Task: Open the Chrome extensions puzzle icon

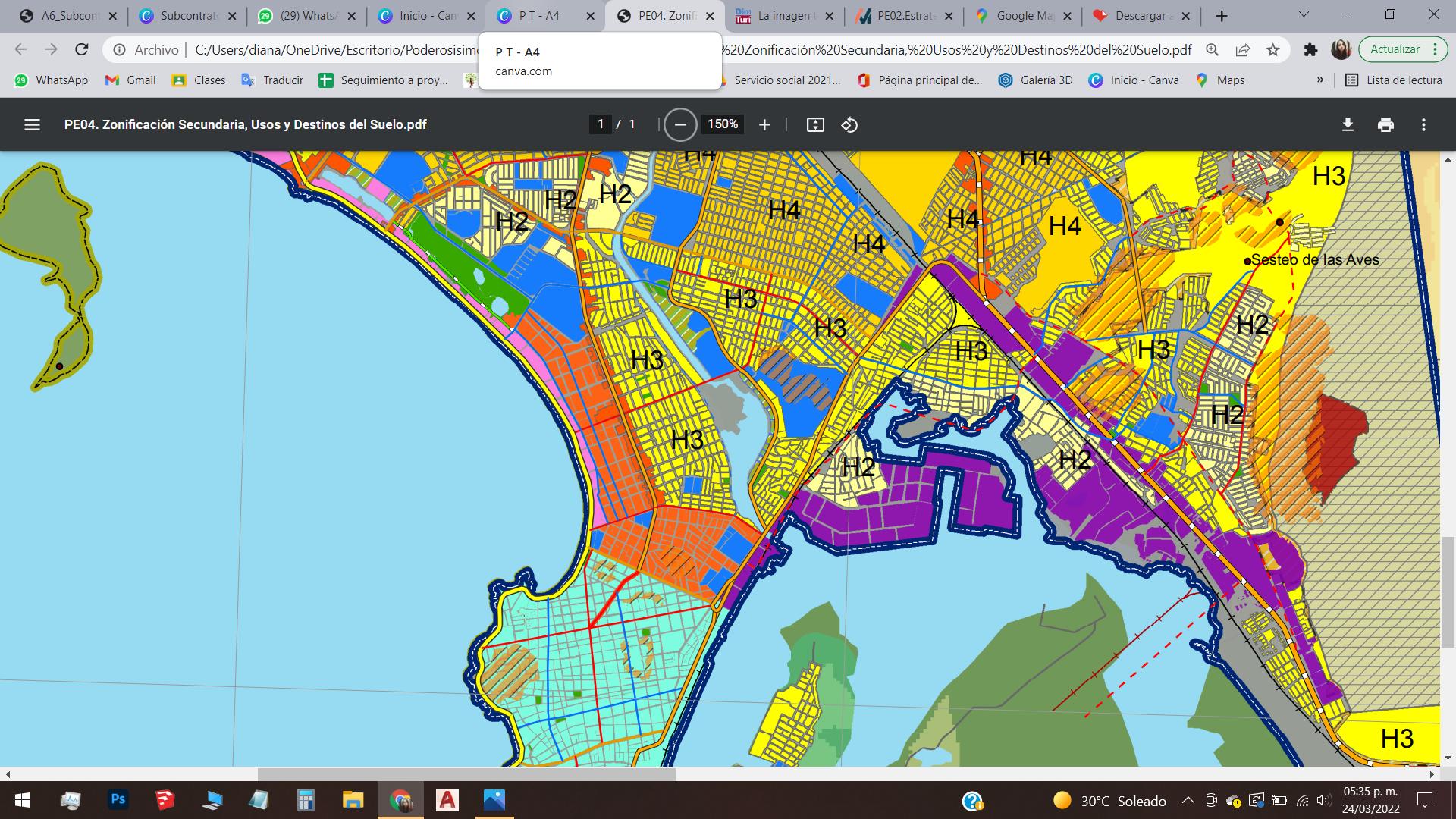Action: 1310,50
